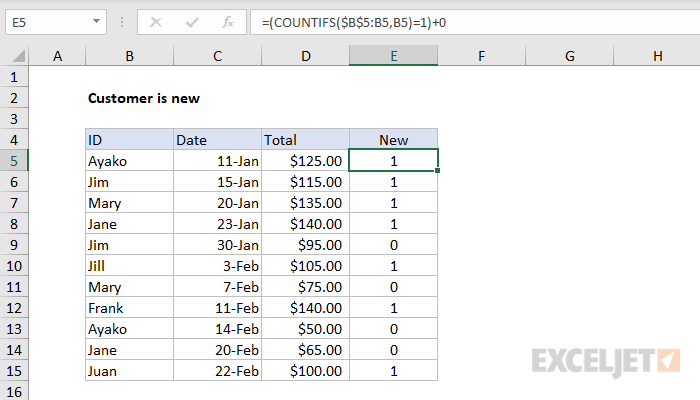Click the formula text in the formula bar
The image size is (700, 400).
pos(354,22)
